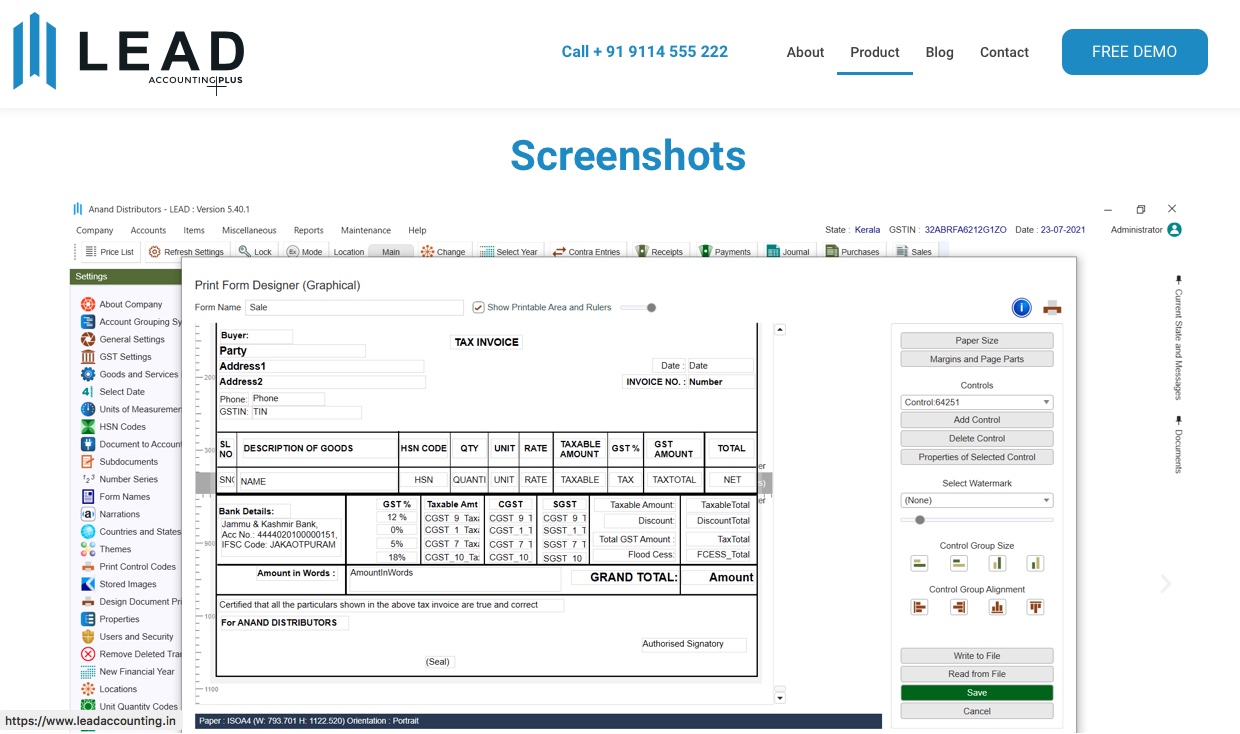Open the Select Watermark dropdown

tap(976, 500)
